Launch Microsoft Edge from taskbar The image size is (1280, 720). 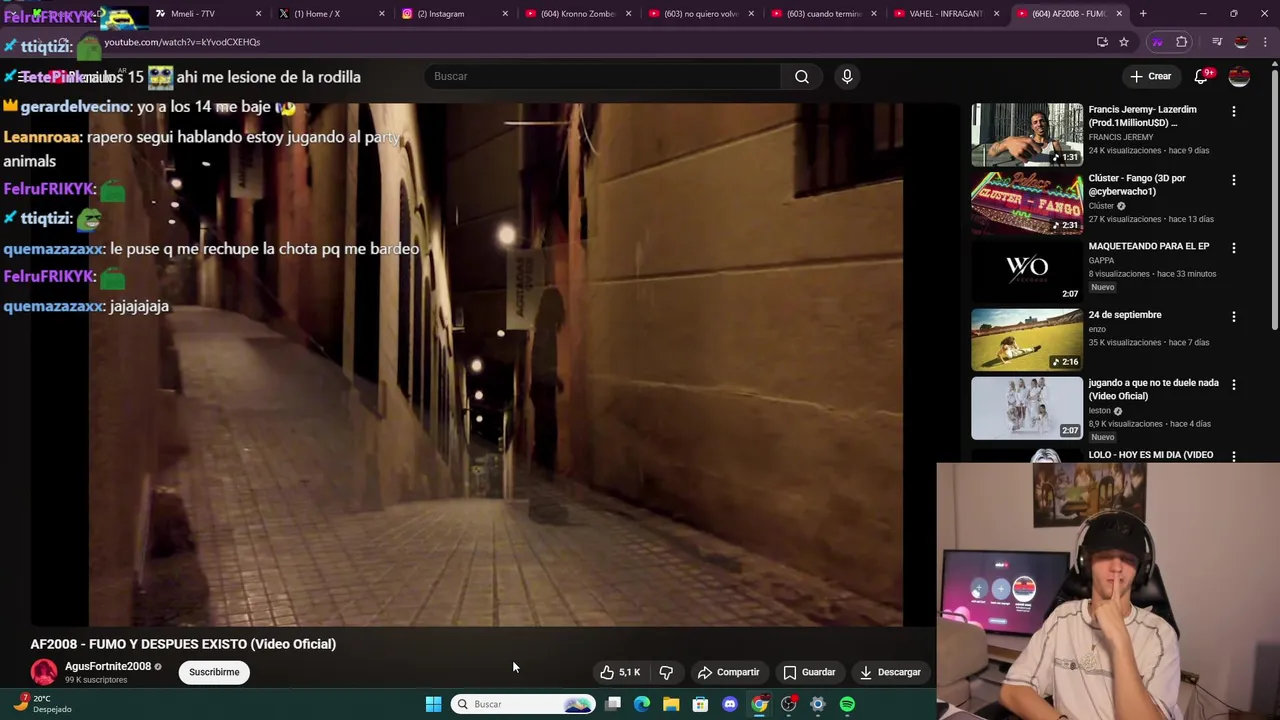[x=642, y=704]
